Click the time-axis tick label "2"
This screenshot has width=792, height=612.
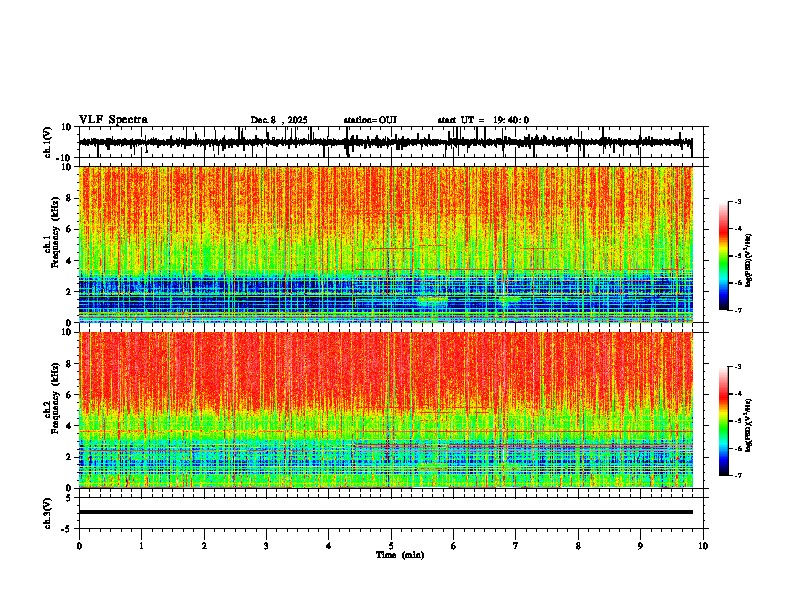tap(204, 546)
